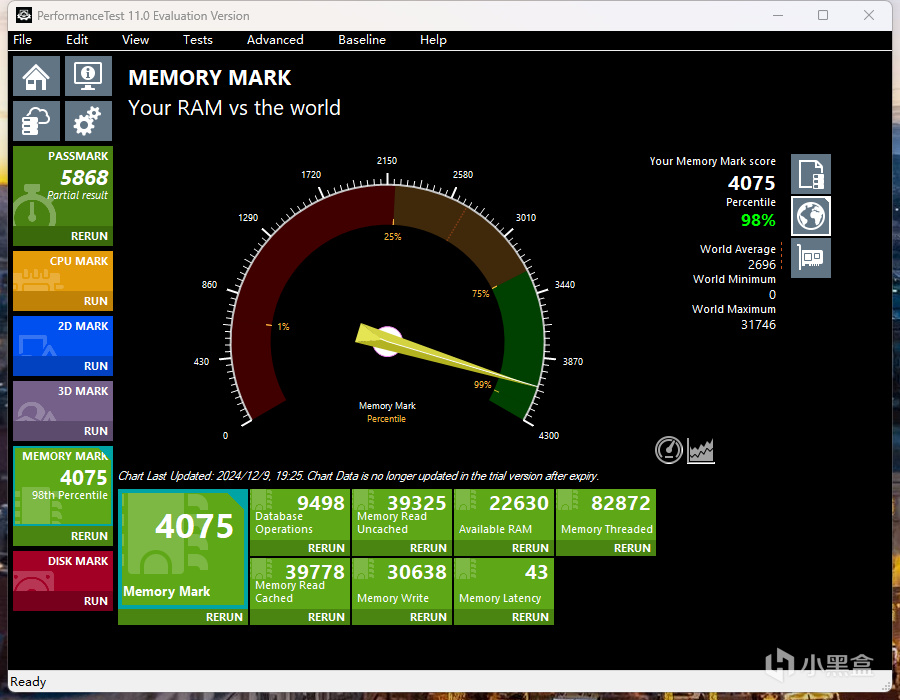Image resolution: width=900 pixels, height=700 pixels.
Task: Select the 3D Mark tile
Action: (63, 401)
